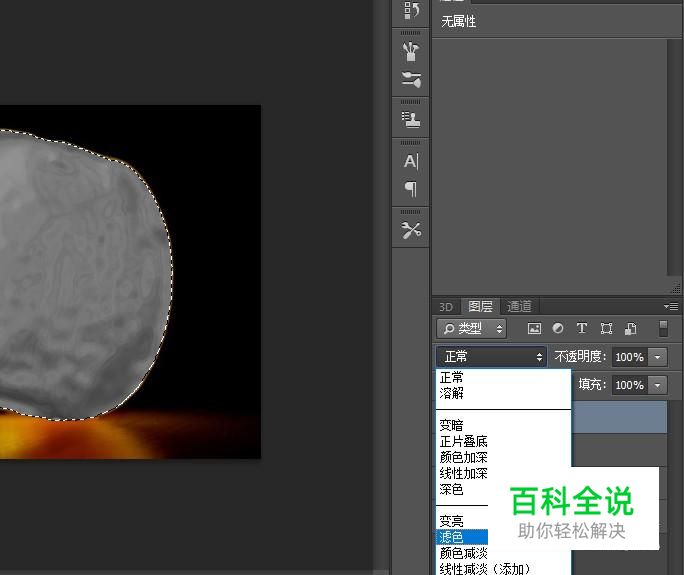Open the Character panel icon

[411, 161]
